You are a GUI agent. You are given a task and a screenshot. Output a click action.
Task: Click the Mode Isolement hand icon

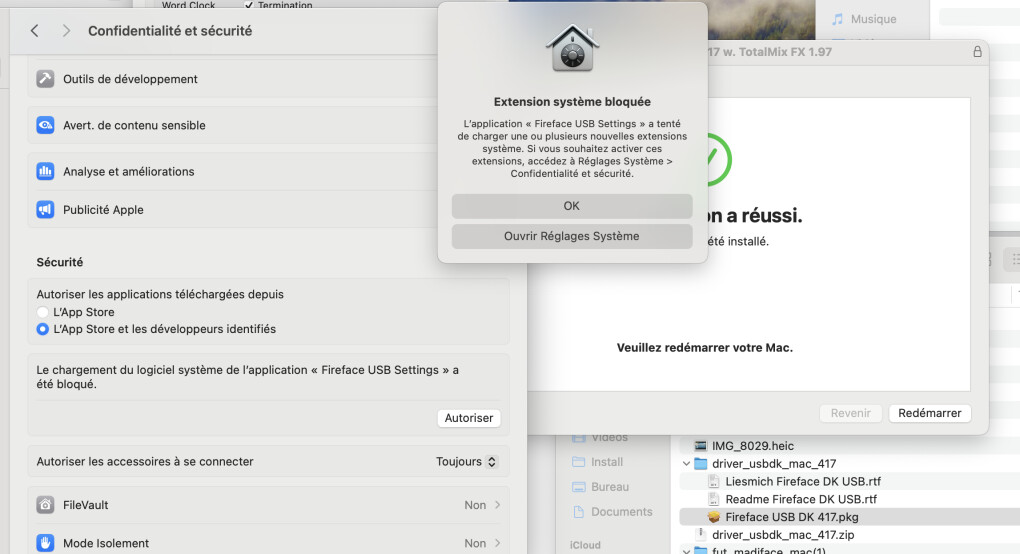45,543
